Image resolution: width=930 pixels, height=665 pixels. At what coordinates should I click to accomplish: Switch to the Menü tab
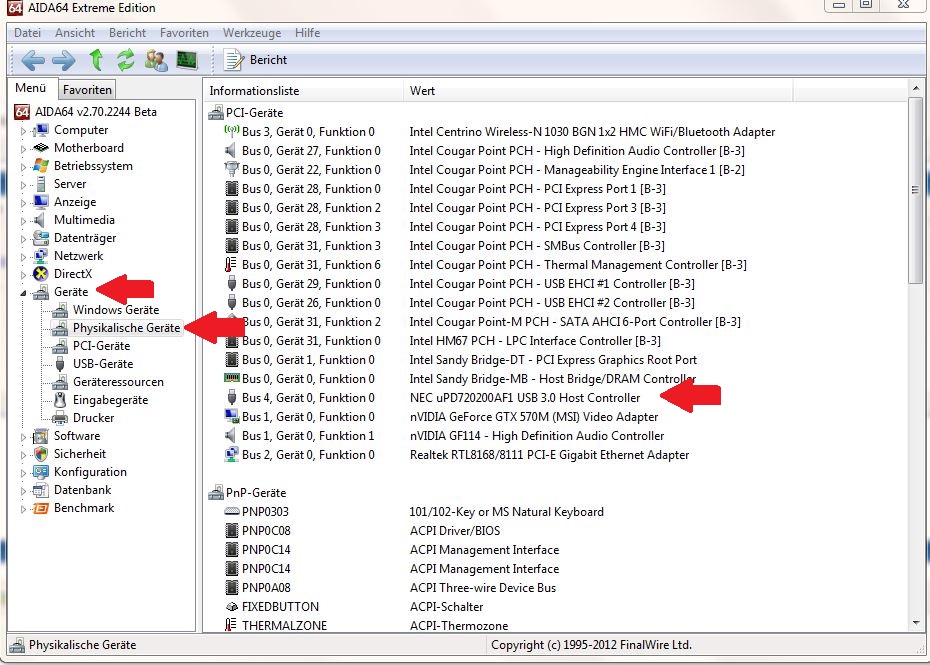[x=31, y=88]
